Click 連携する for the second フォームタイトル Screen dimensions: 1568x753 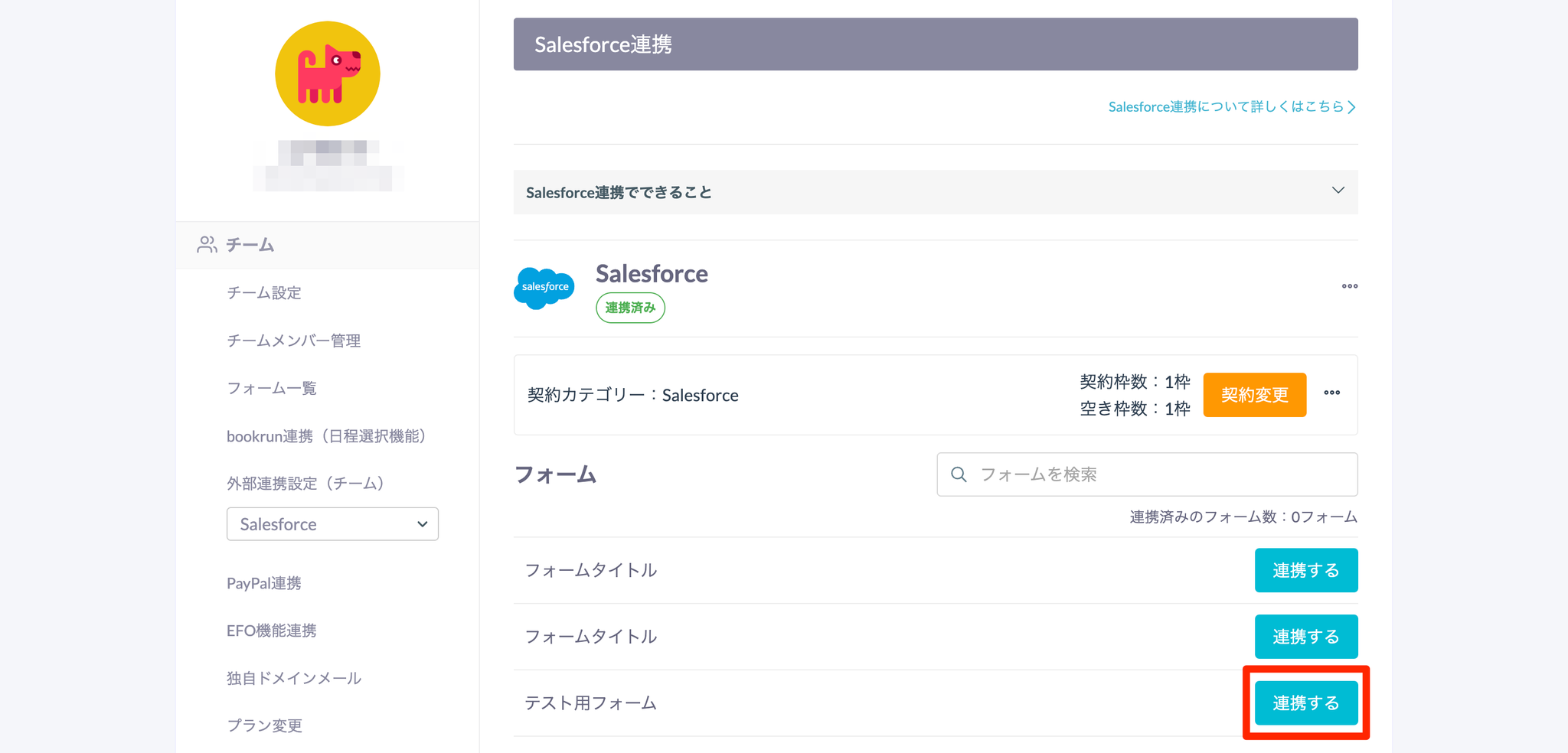pos(1305,637)
